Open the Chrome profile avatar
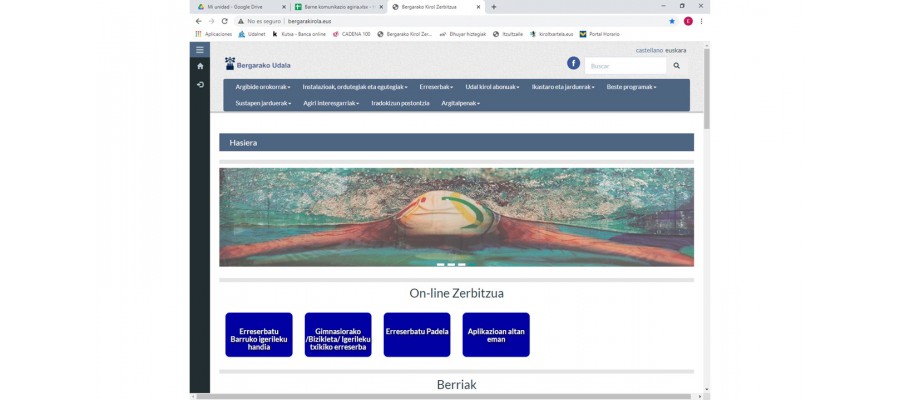 (688, 21)
